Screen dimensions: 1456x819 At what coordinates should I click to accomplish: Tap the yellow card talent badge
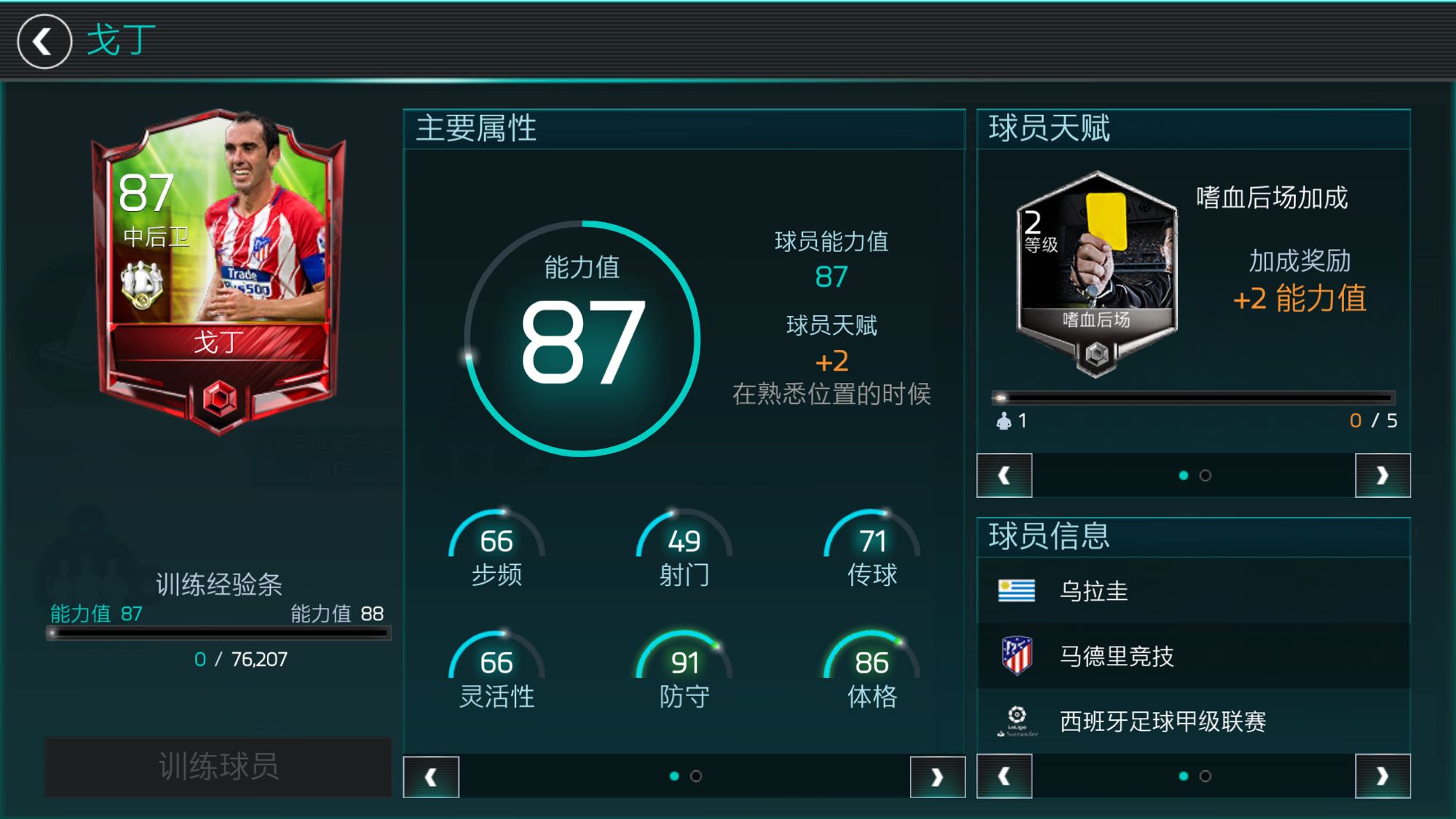coord(1096,274)
